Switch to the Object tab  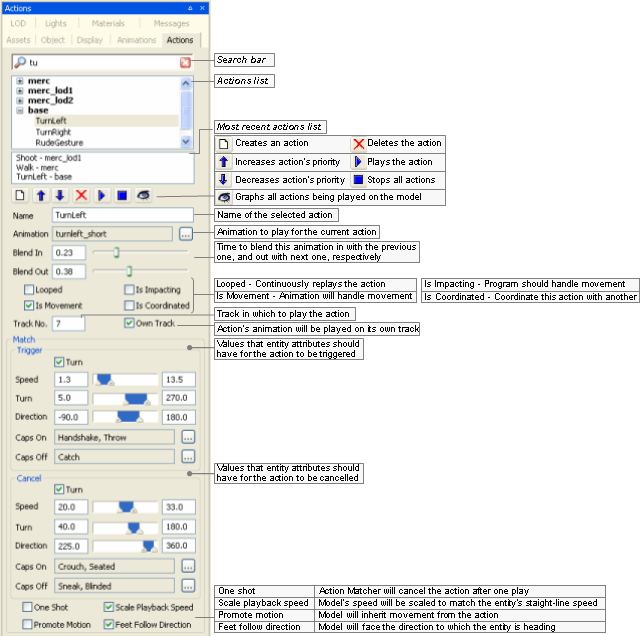pyautogui.click(x=53, y=40)
